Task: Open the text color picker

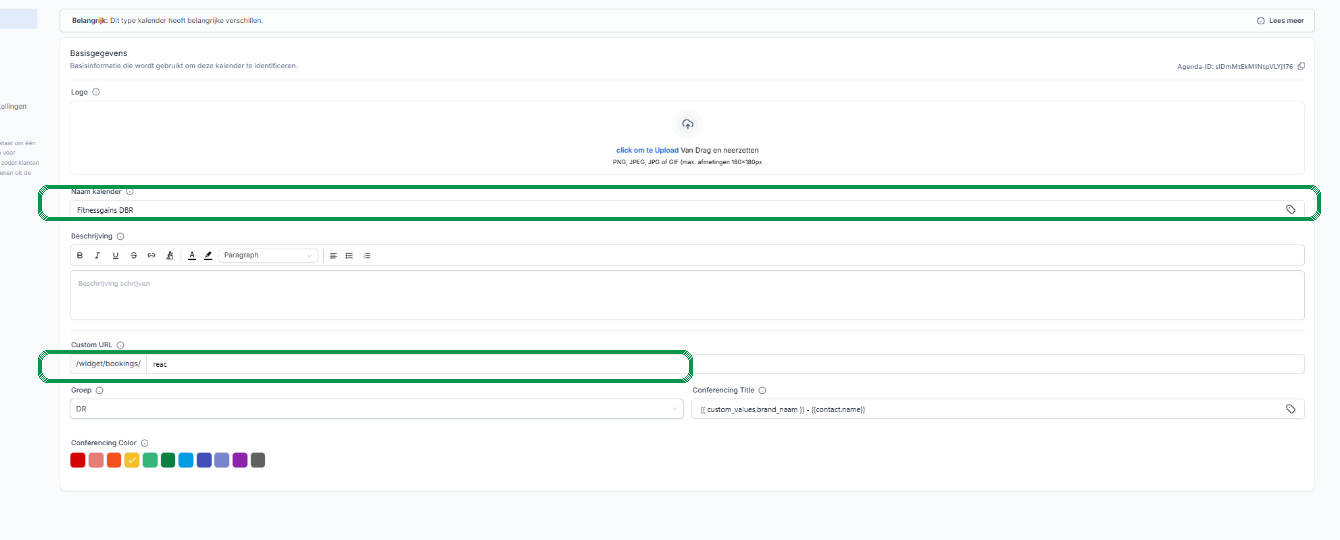Action: point(192,255)
